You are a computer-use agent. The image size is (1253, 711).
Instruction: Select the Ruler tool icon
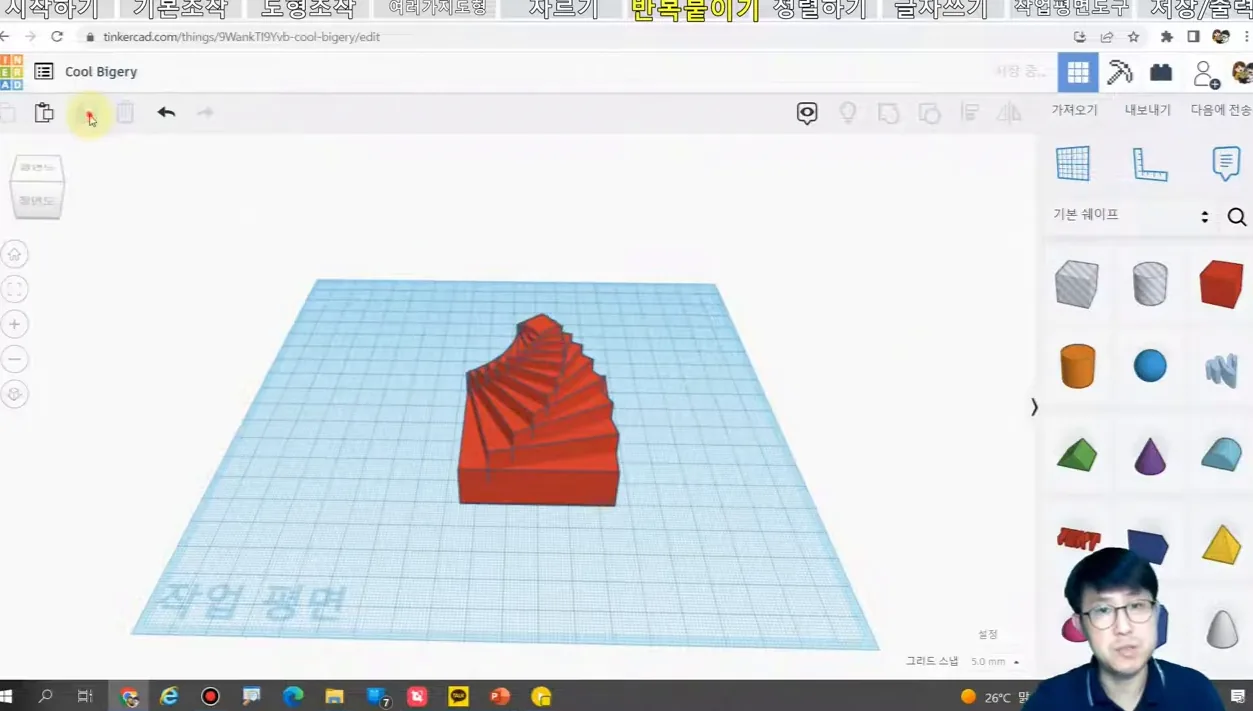click(x=1150, y=163)
